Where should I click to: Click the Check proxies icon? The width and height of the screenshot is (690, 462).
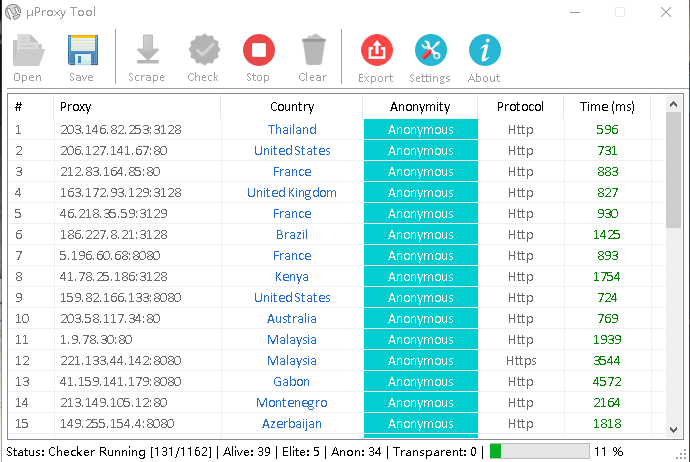[x=204, y=50]
